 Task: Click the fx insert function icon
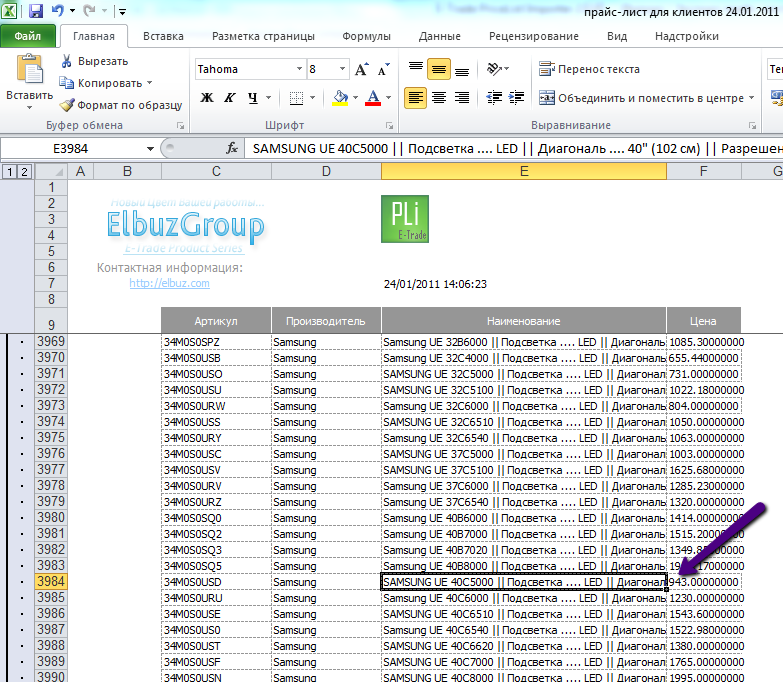click(x=232, y=148)
